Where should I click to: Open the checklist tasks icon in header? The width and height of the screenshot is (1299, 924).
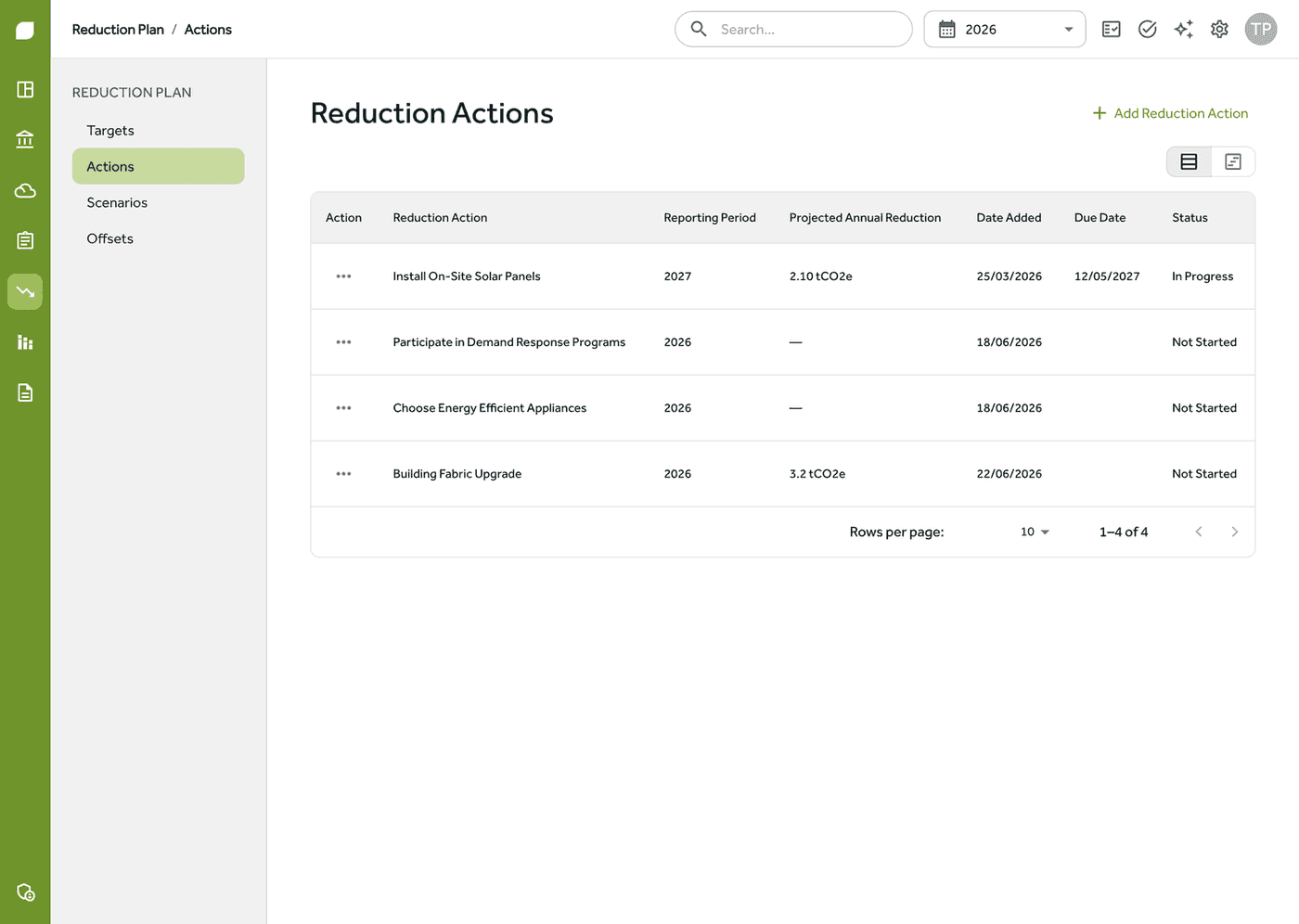tap(1111, 30)
